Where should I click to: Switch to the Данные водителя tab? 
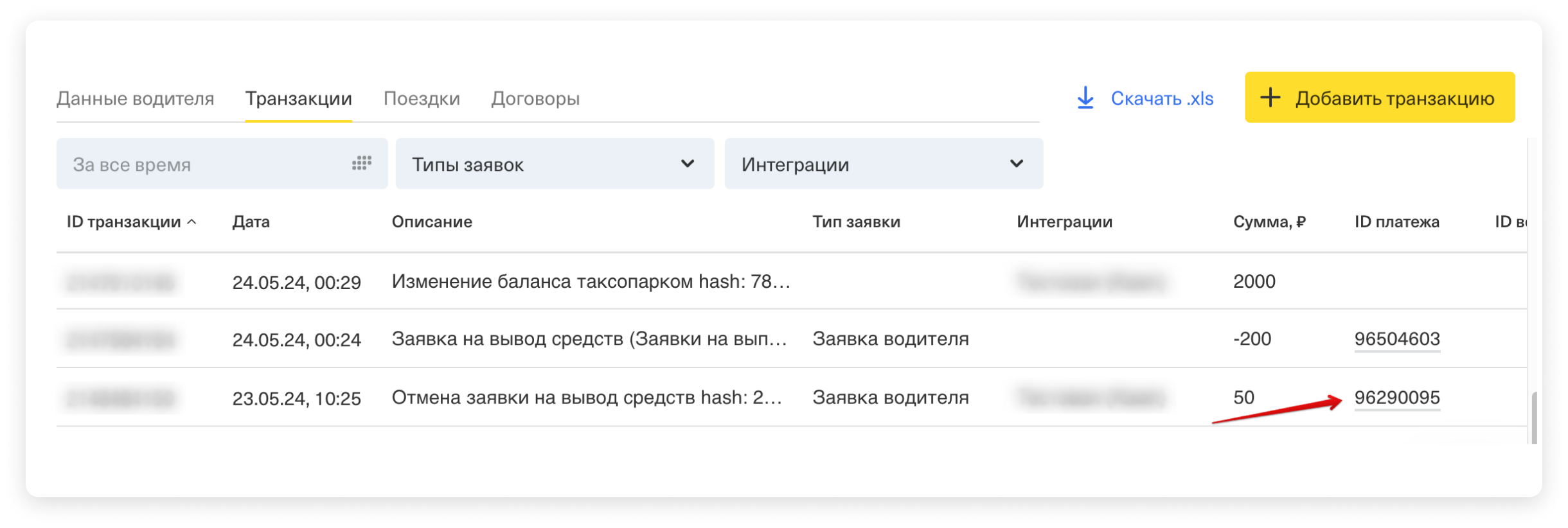[x=135, y=98]
